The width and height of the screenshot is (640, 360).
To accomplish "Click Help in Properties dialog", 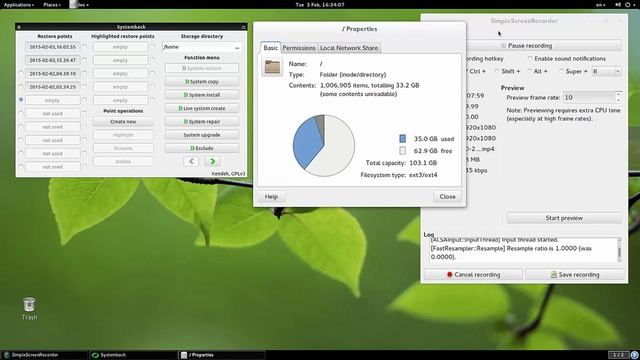I will click(x=271, y=197).
